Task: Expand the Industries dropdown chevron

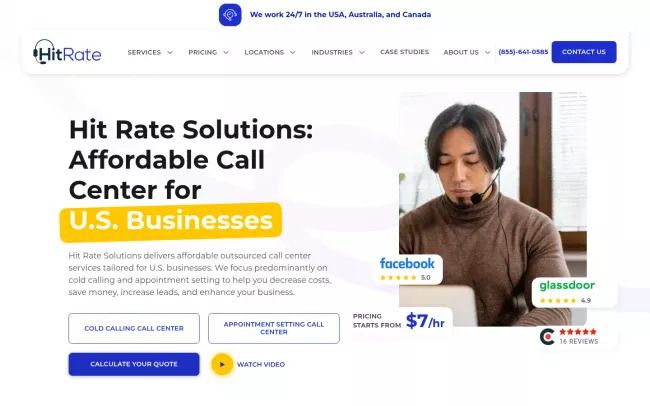Action: (x=362, y=52)
